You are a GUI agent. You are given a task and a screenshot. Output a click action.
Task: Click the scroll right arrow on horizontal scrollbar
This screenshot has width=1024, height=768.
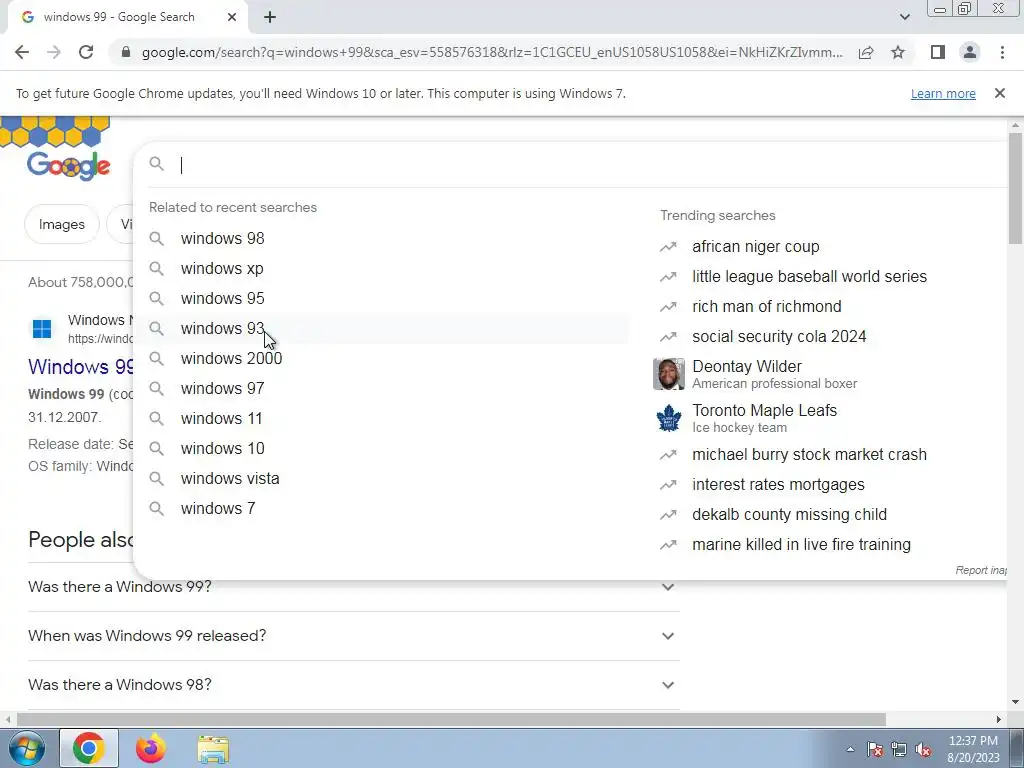tap(999, 719)
